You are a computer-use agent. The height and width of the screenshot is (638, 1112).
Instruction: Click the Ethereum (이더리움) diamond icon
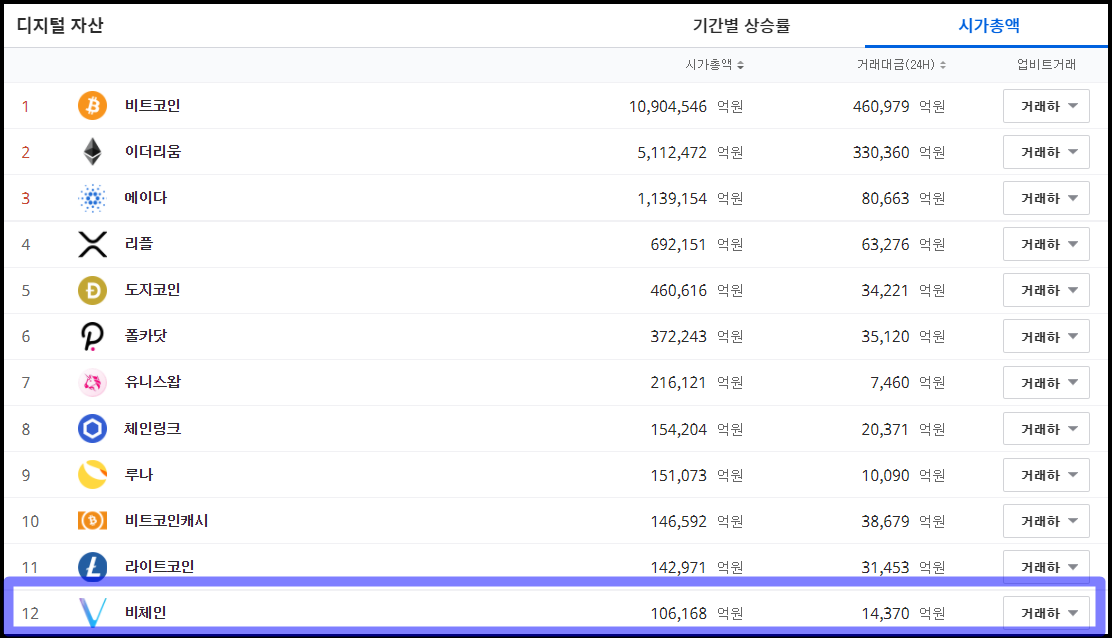[x=92, y=152]
